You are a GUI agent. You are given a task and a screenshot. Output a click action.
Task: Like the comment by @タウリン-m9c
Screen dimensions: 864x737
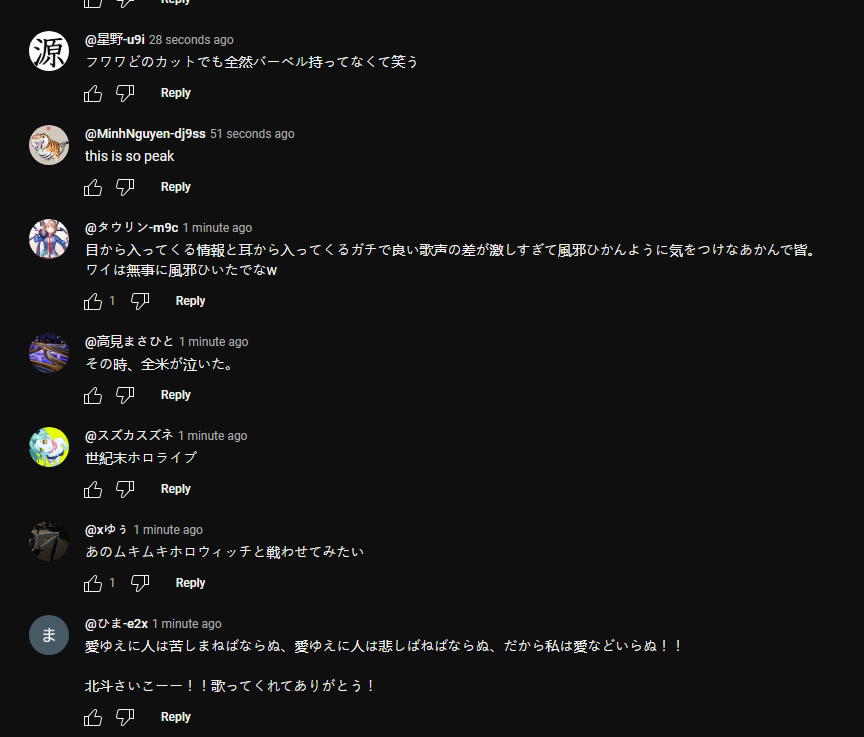(x=93, y=301)
